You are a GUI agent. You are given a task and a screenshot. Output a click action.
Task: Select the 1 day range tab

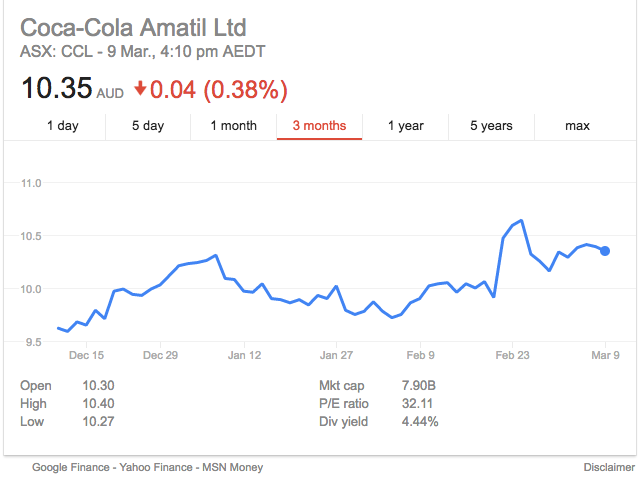(63, 126)
